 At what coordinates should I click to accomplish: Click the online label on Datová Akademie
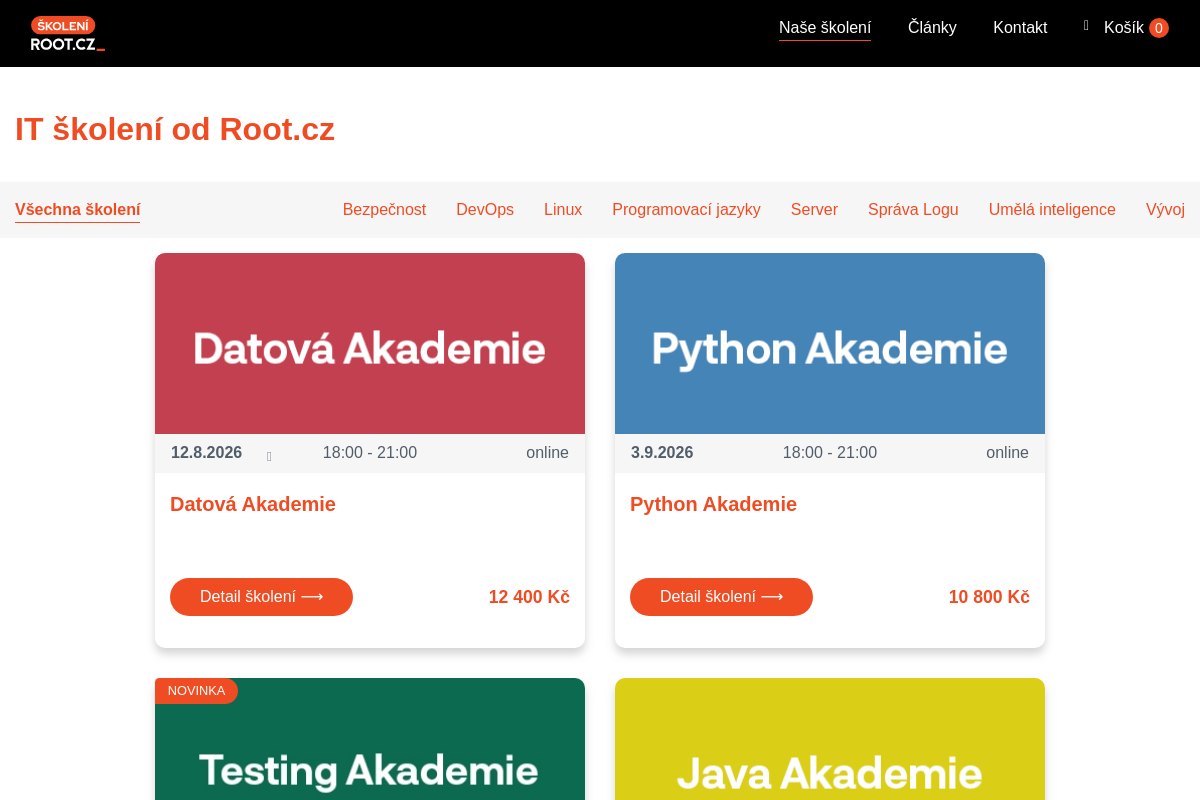(x=547, y=453)
